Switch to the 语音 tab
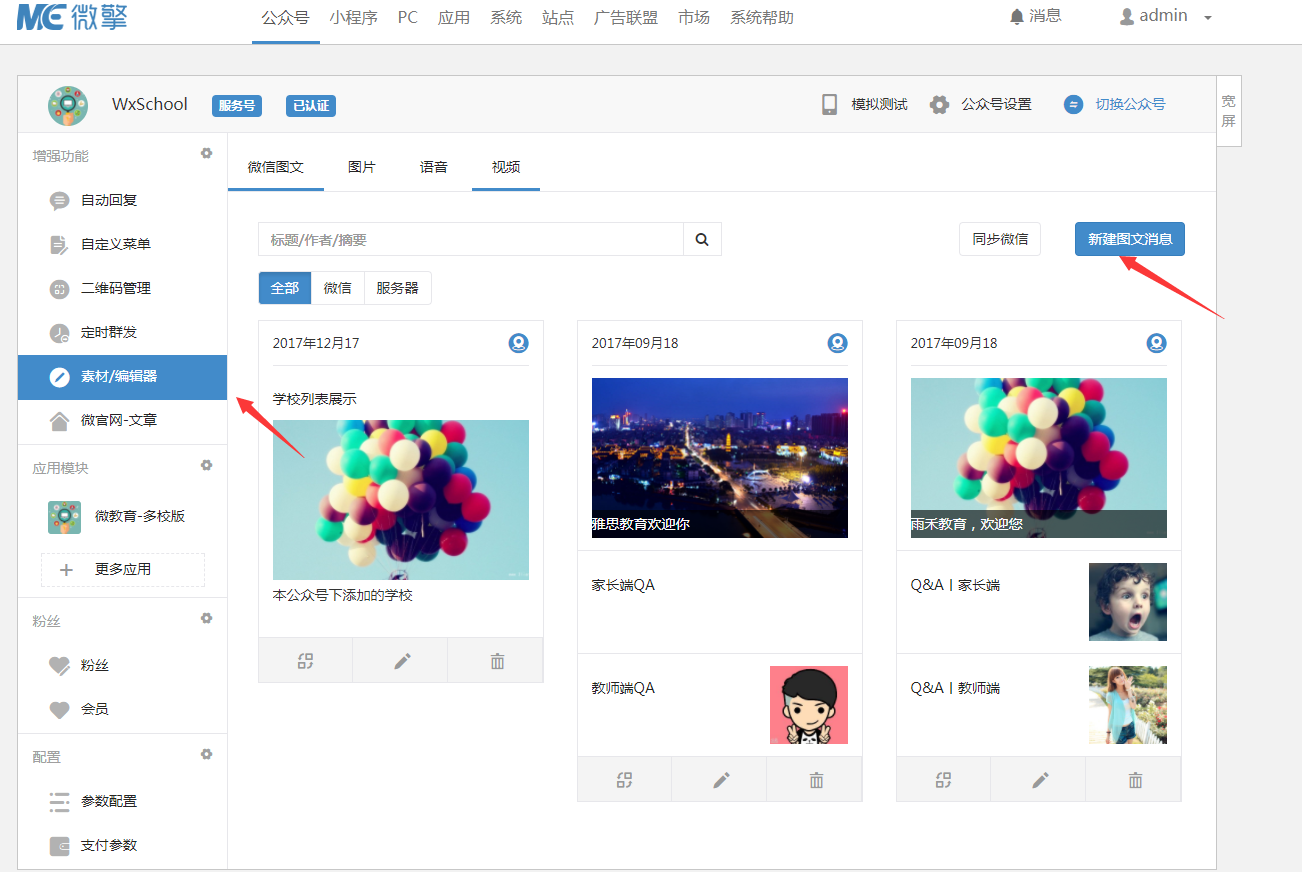Image resolution: width=1302 pixels, height=872 pixels. point(434,167)
